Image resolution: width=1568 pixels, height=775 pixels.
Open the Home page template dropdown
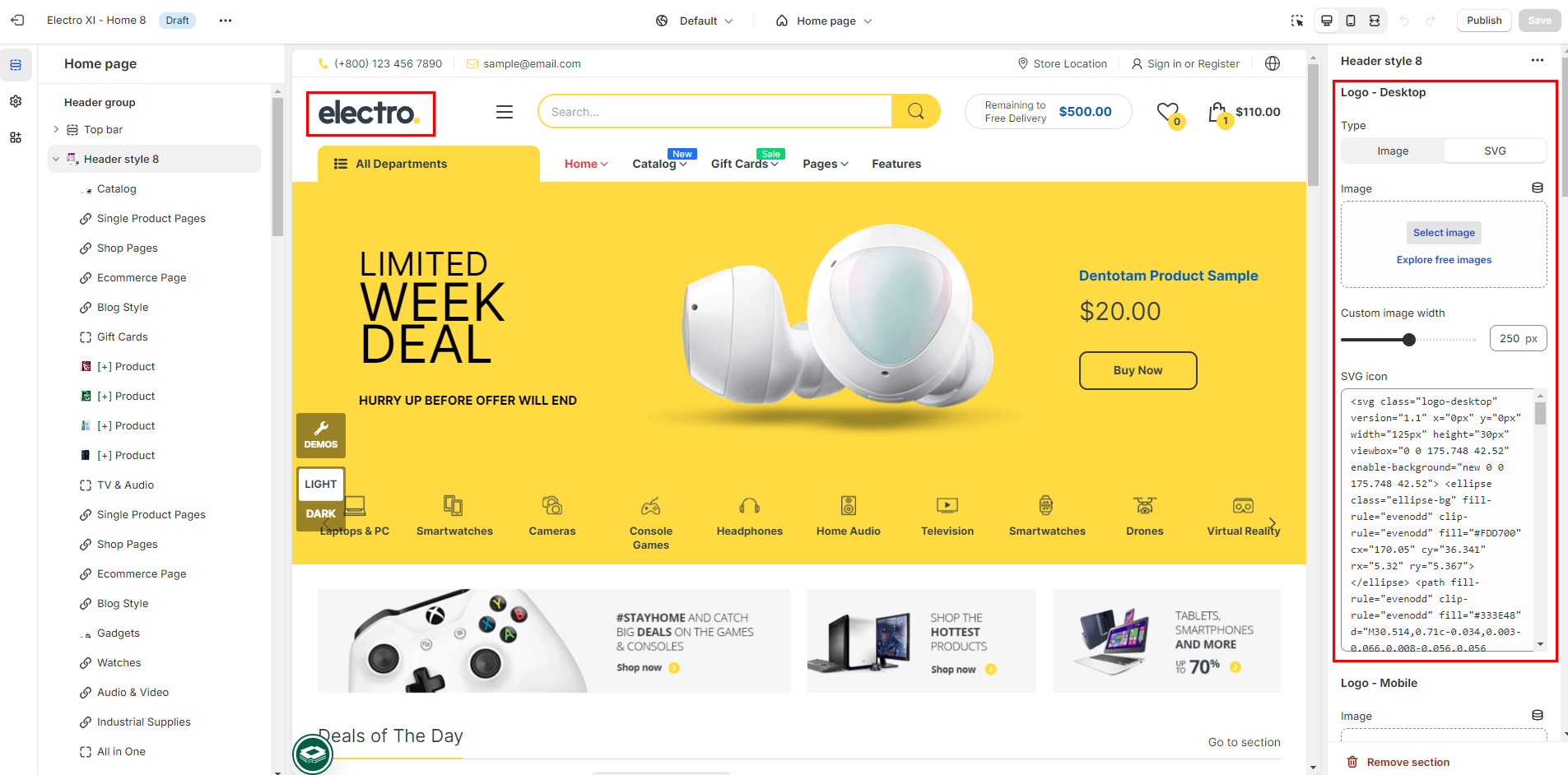pyautogui.click(x=824, y=21)
